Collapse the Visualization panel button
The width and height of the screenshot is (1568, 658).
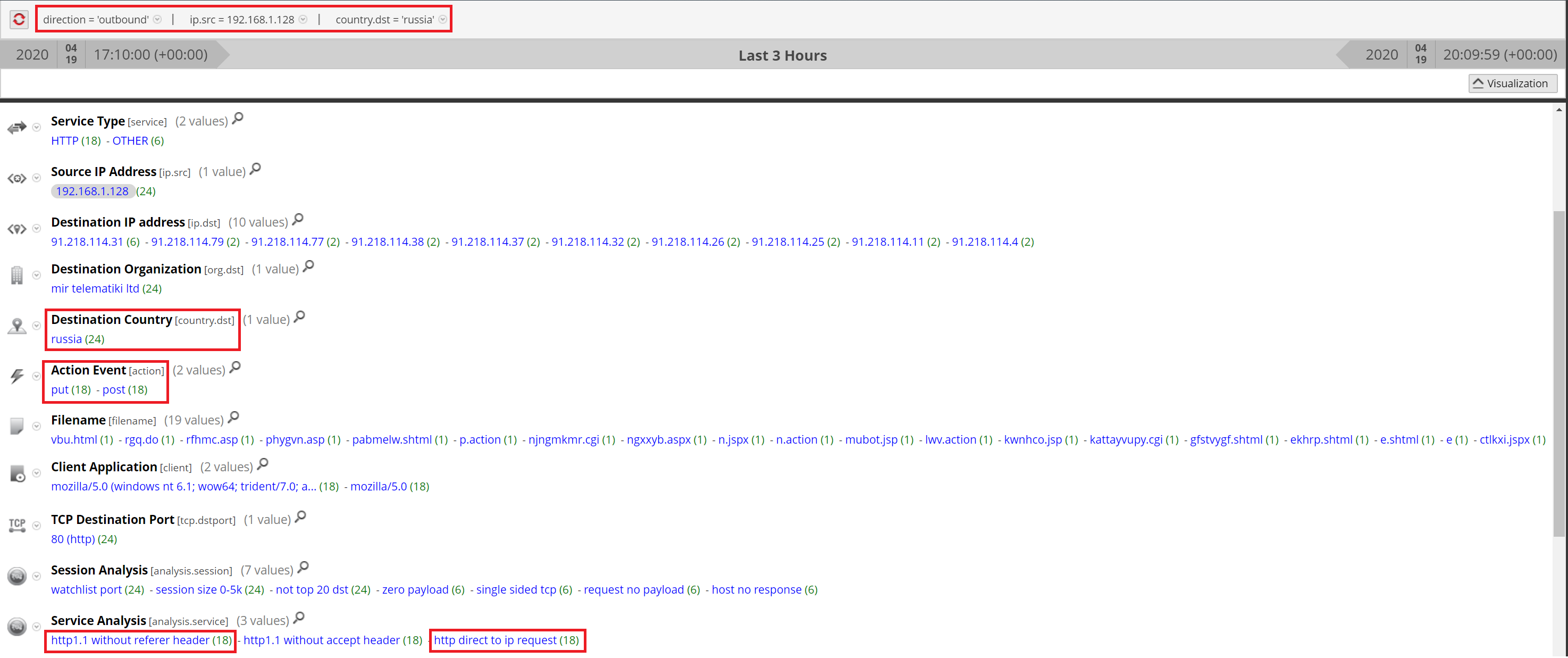[1512, 84]
